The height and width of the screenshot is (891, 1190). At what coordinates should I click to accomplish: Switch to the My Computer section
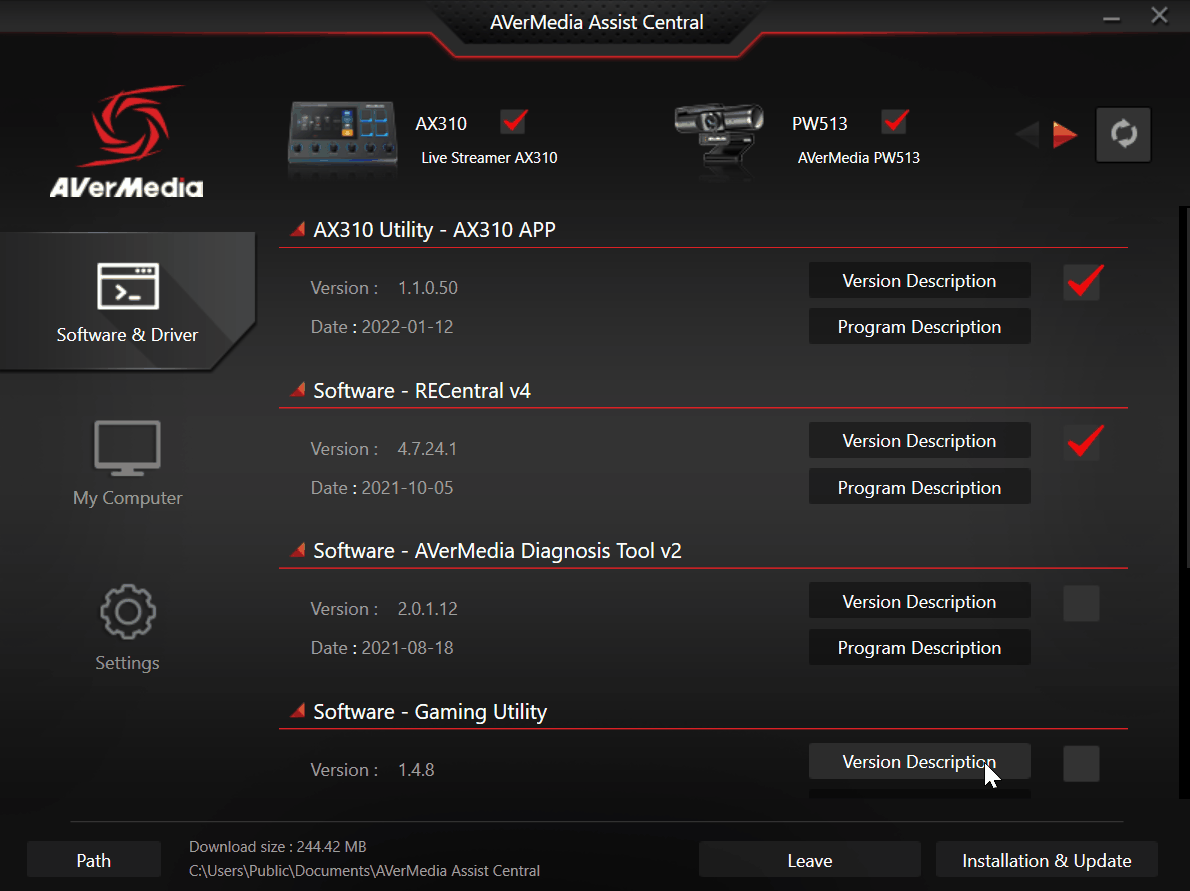tap(128, 464)
